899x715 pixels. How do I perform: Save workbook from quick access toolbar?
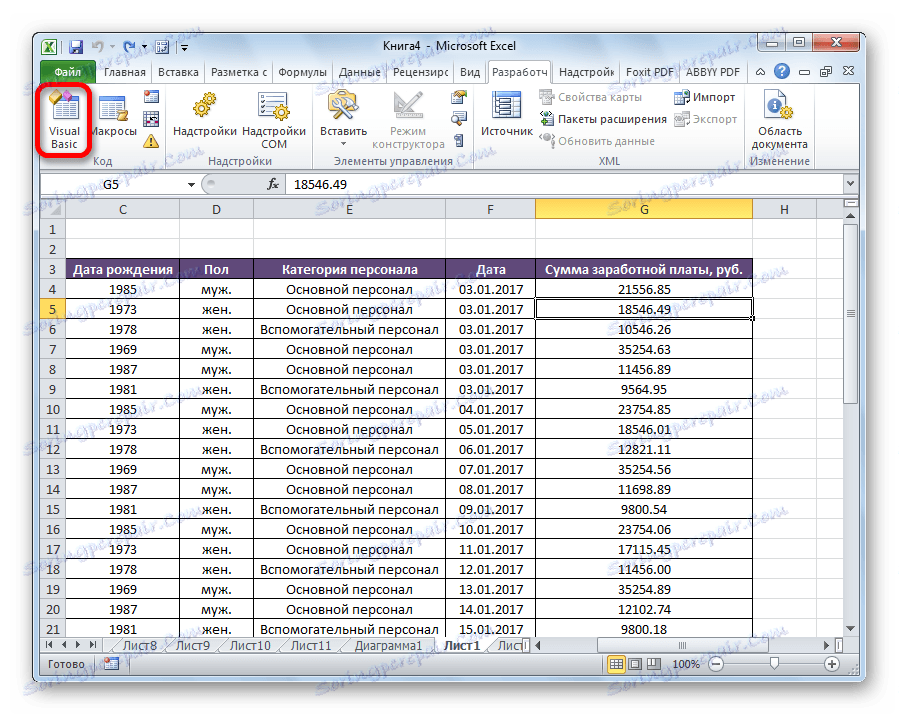coord(76,46)
